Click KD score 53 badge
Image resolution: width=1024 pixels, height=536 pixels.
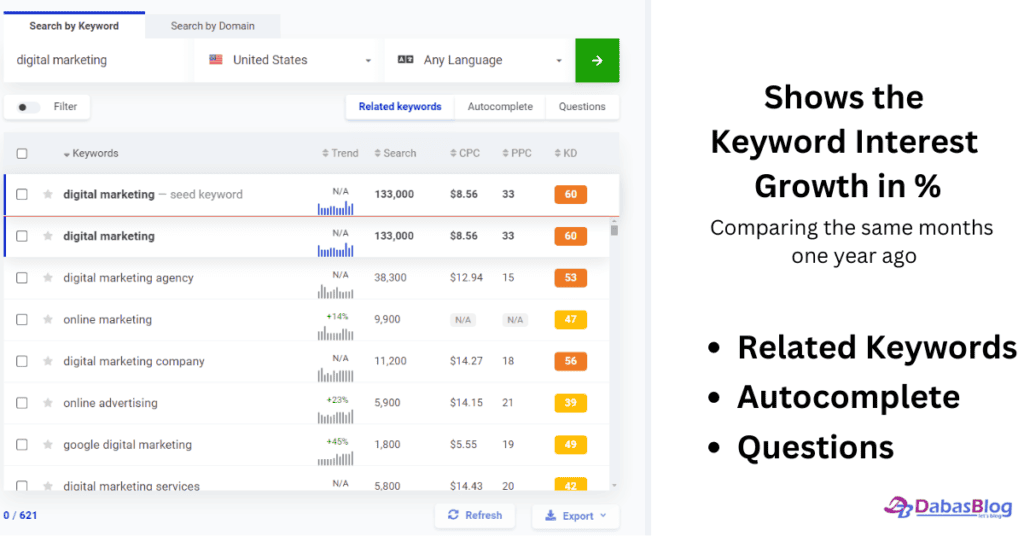click(571, 277)
